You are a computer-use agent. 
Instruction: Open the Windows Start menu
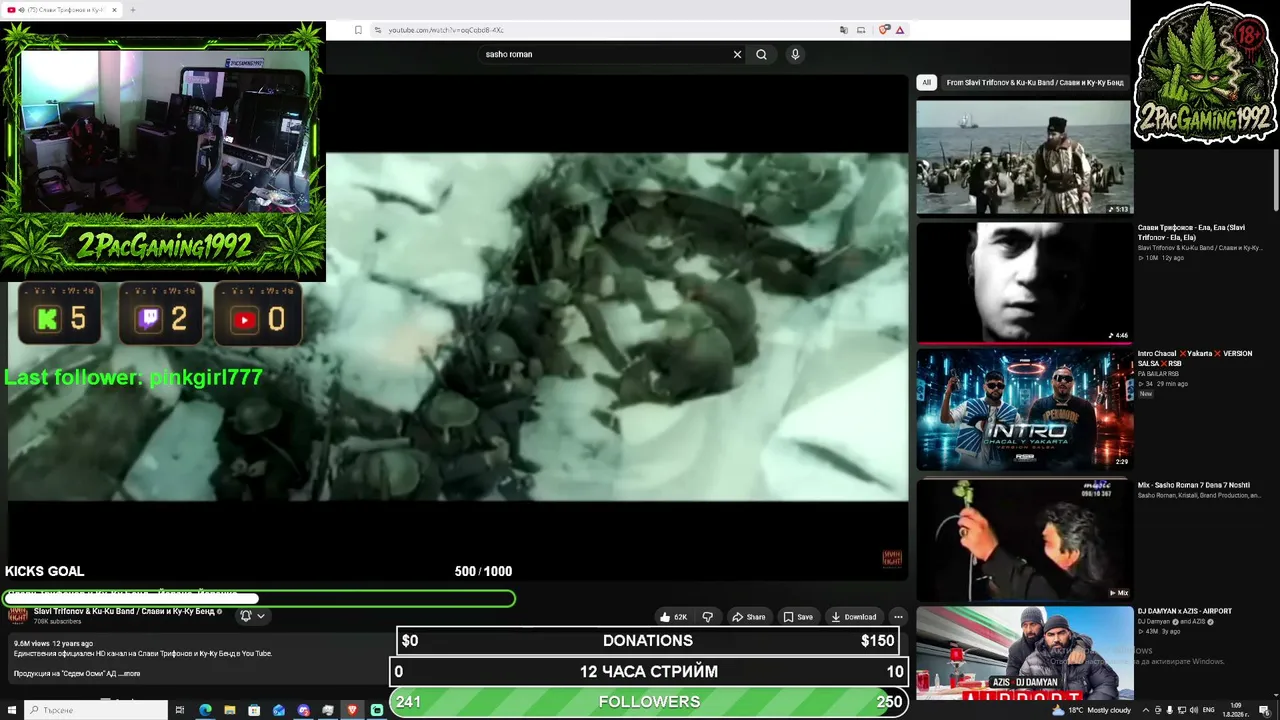(x=12, y=710)
